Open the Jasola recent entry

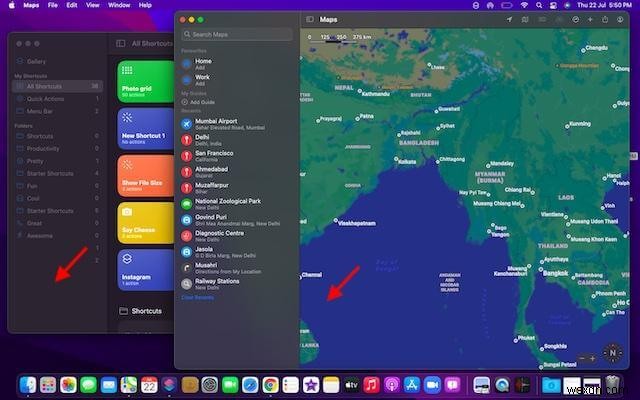click(237, 252)
